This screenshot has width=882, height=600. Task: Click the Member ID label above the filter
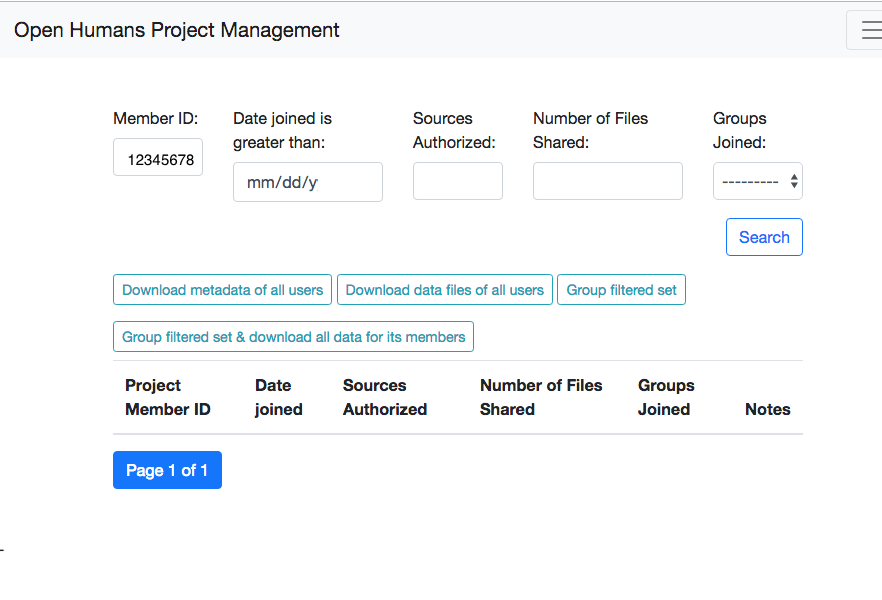click(x=156, y=119)
